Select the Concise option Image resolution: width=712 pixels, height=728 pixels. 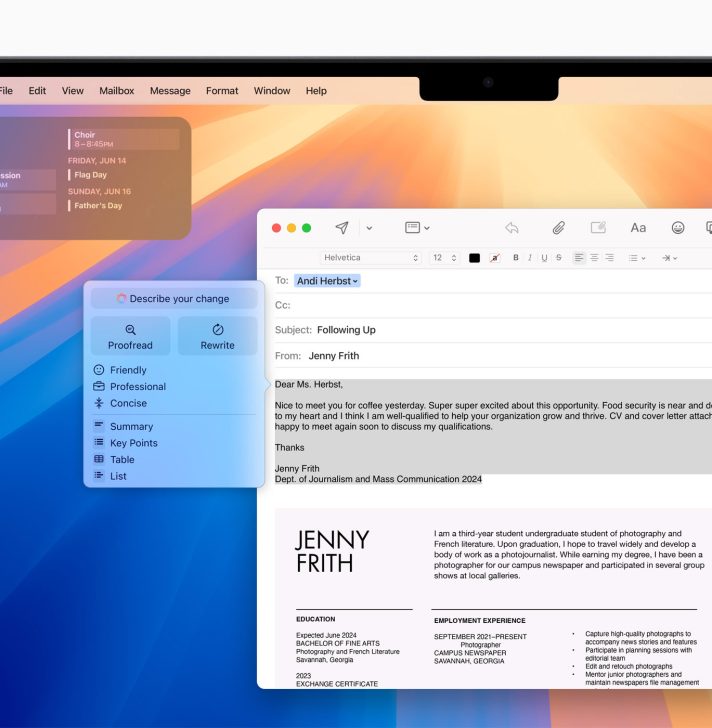(x=128, y=403)
